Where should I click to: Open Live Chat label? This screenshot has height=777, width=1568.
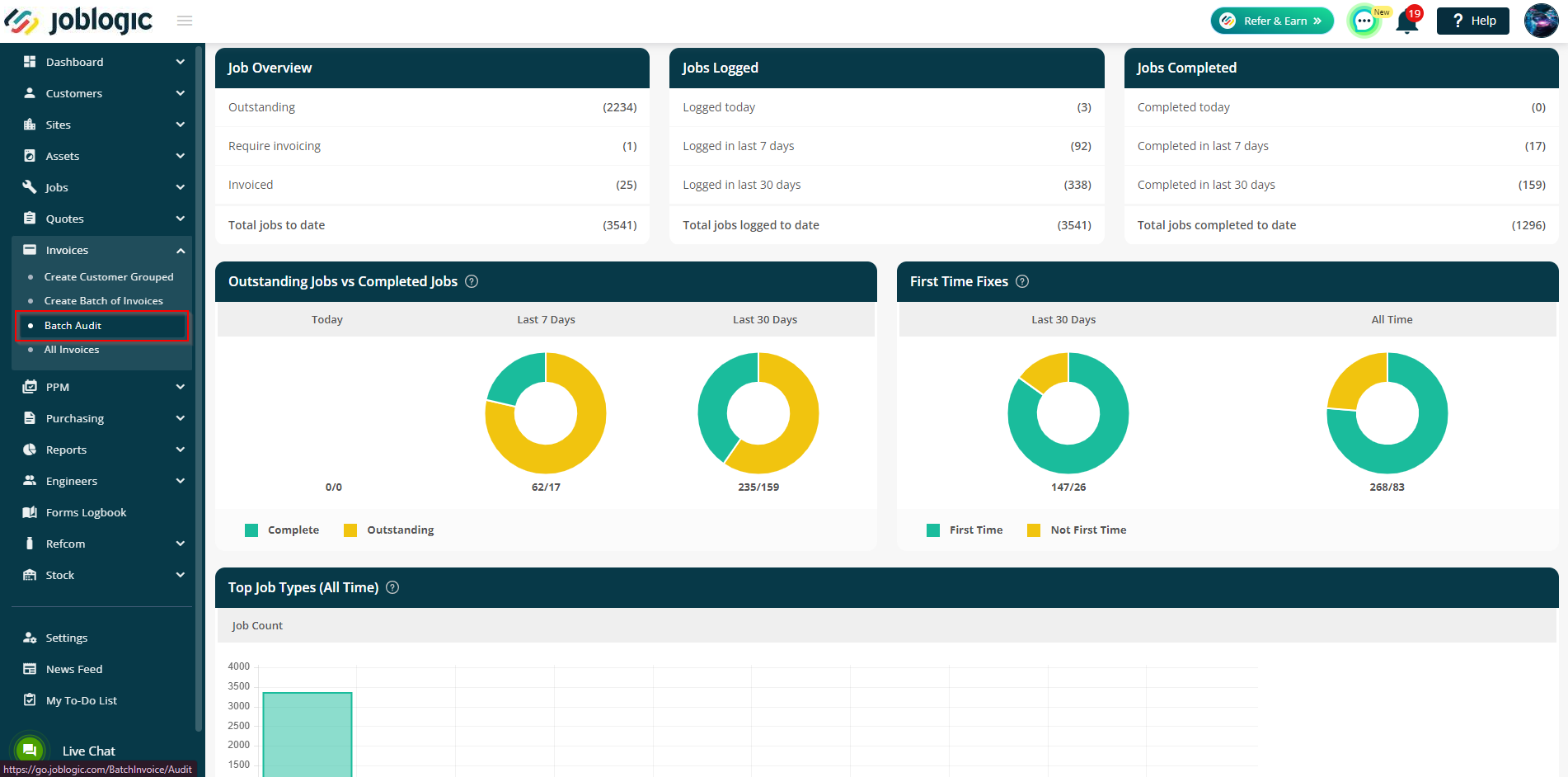(88, 751)
